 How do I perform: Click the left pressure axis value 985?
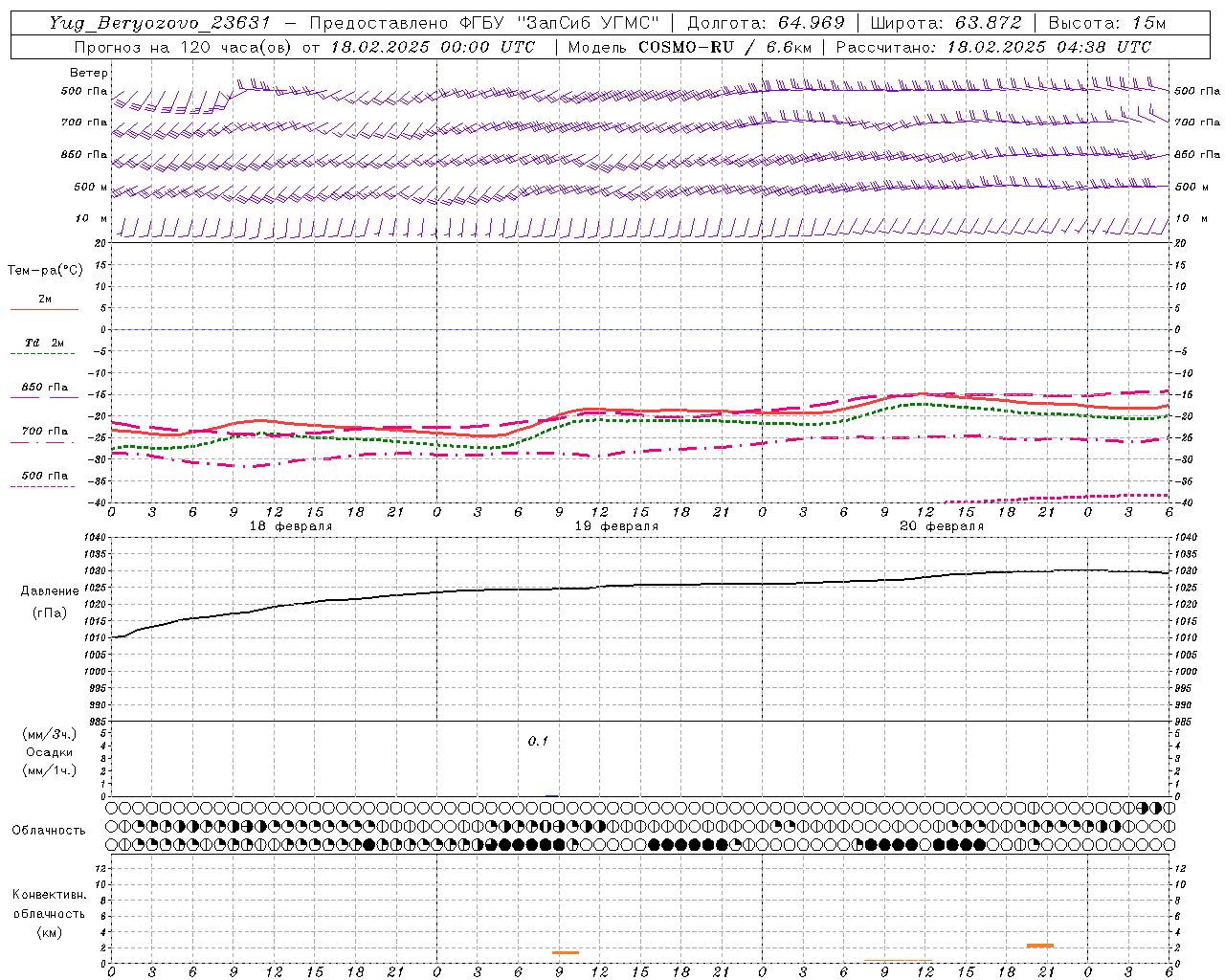(98, 721)
